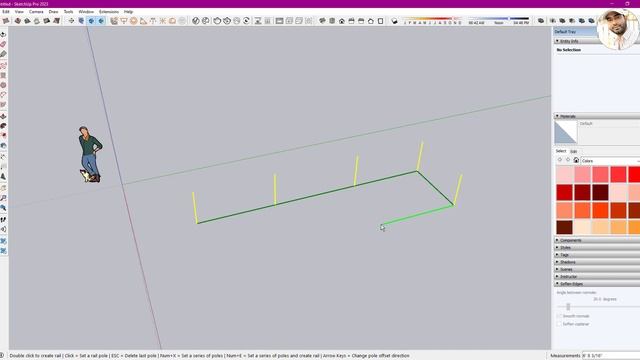This screenshot has height=360, width=640.
Task: Expand the Instructor panel
Action: click(x=597, y=277)
